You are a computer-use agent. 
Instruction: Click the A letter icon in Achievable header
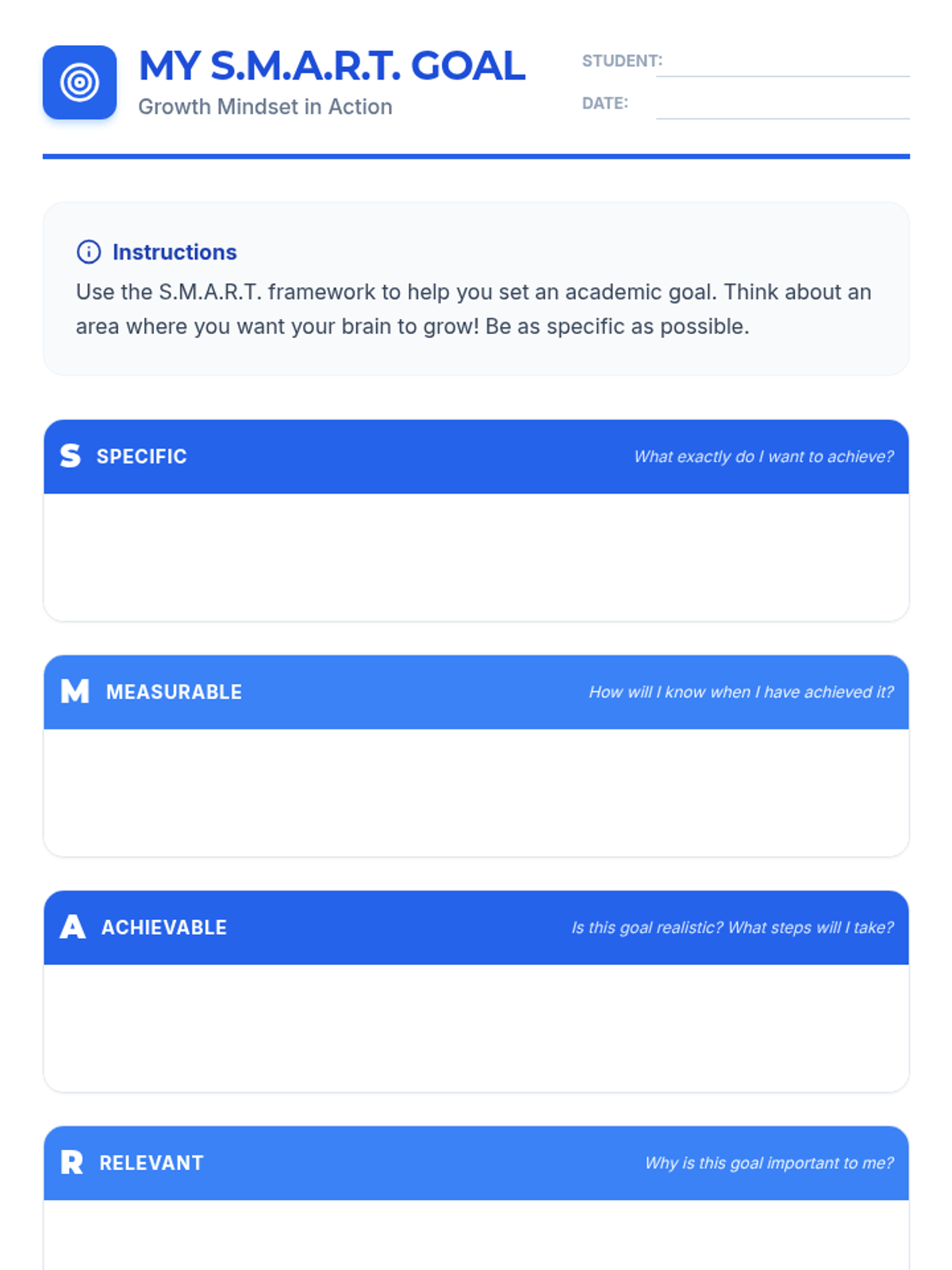73,927
